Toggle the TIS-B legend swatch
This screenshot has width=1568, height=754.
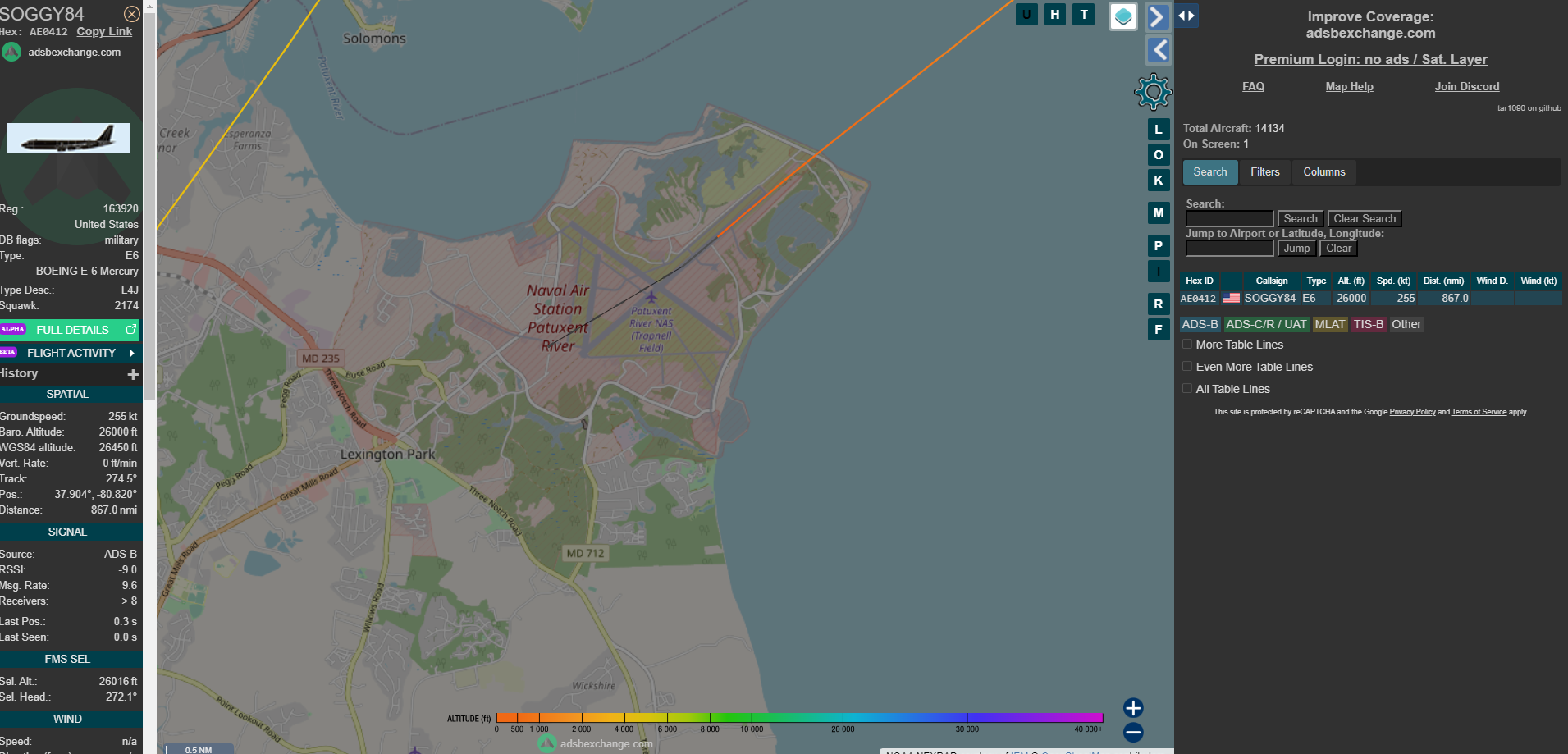coord(1369,325)
